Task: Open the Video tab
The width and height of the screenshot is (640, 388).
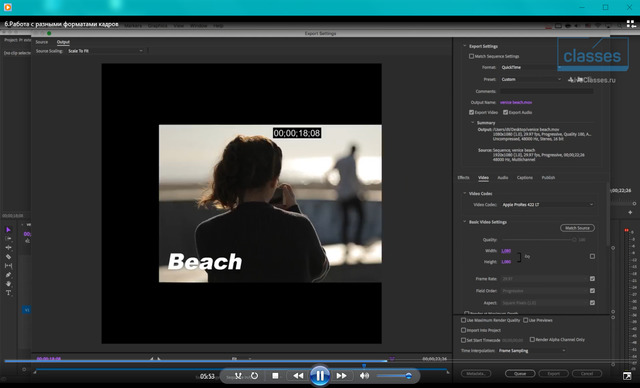Action: (x=483, y=177)
